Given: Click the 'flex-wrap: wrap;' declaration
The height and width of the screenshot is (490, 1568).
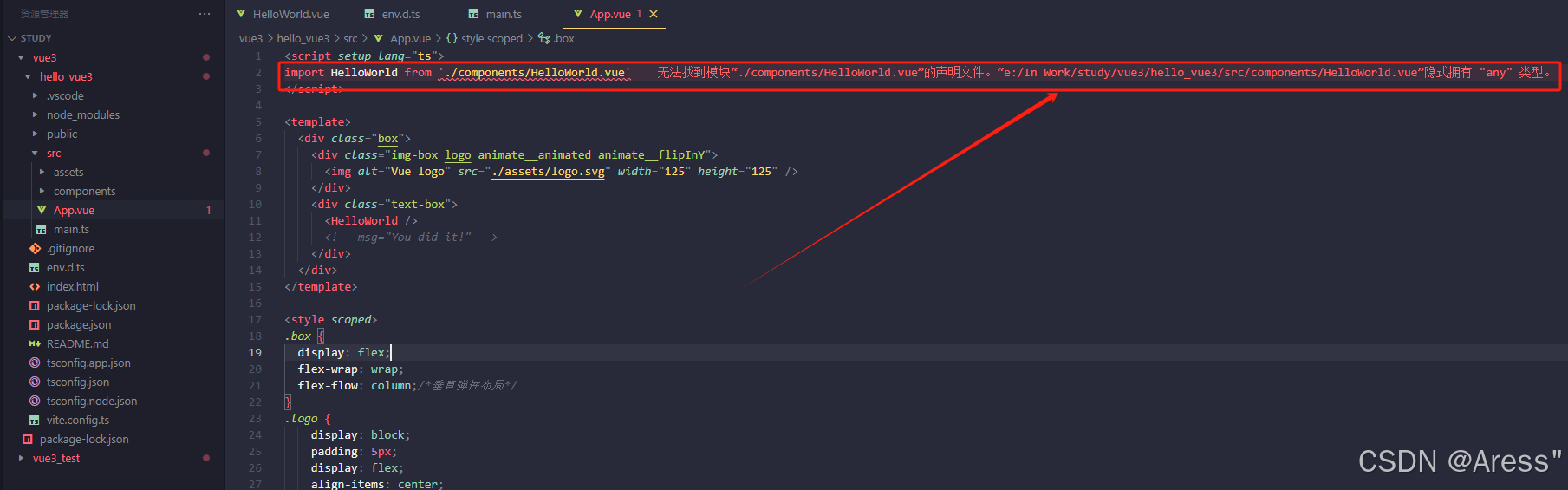Looking at the screenshot, I should point(350,369).
